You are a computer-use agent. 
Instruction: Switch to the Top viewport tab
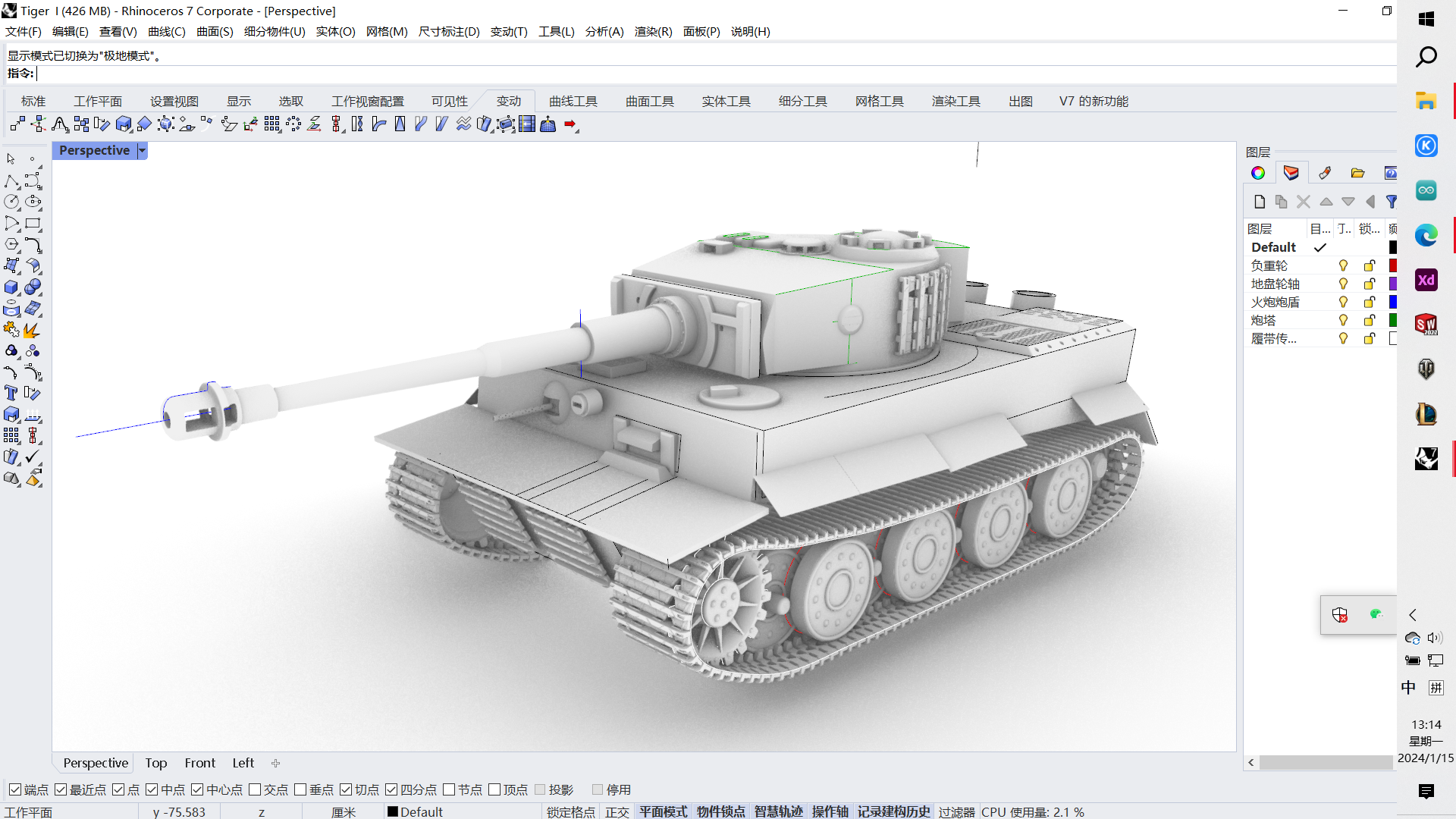[x=155, y=763]
